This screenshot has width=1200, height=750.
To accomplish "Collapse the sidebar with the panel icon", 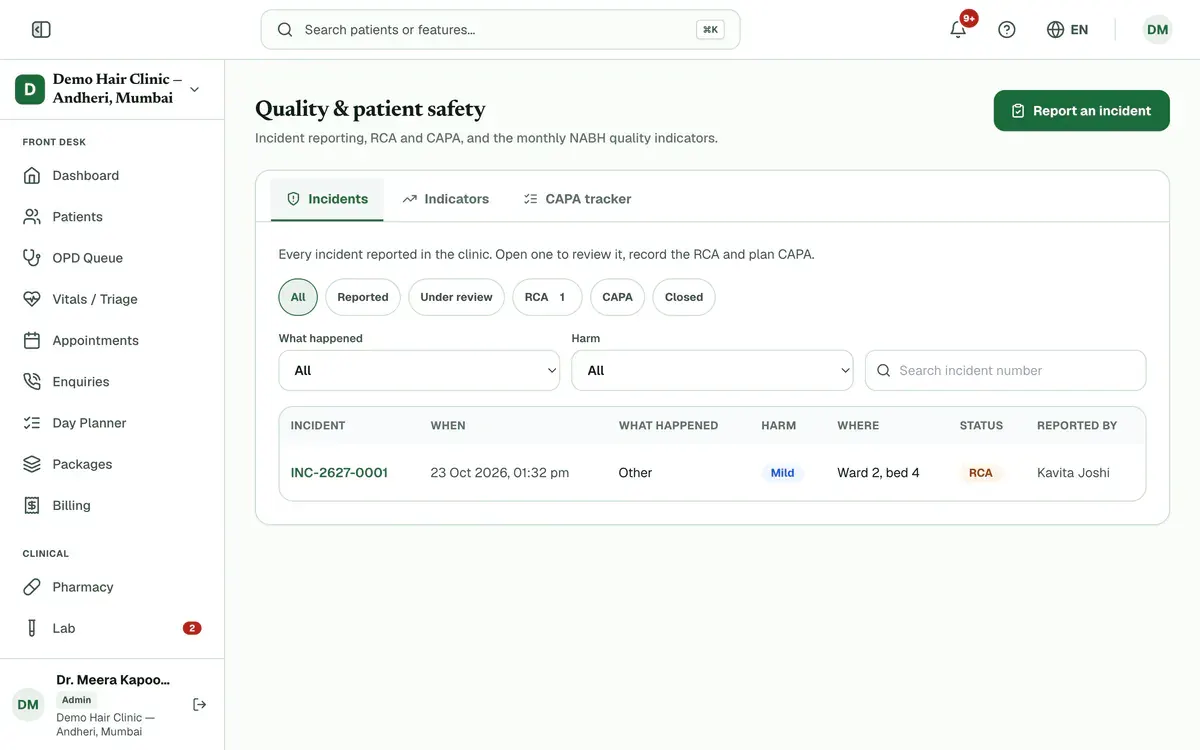I will 41,30.
